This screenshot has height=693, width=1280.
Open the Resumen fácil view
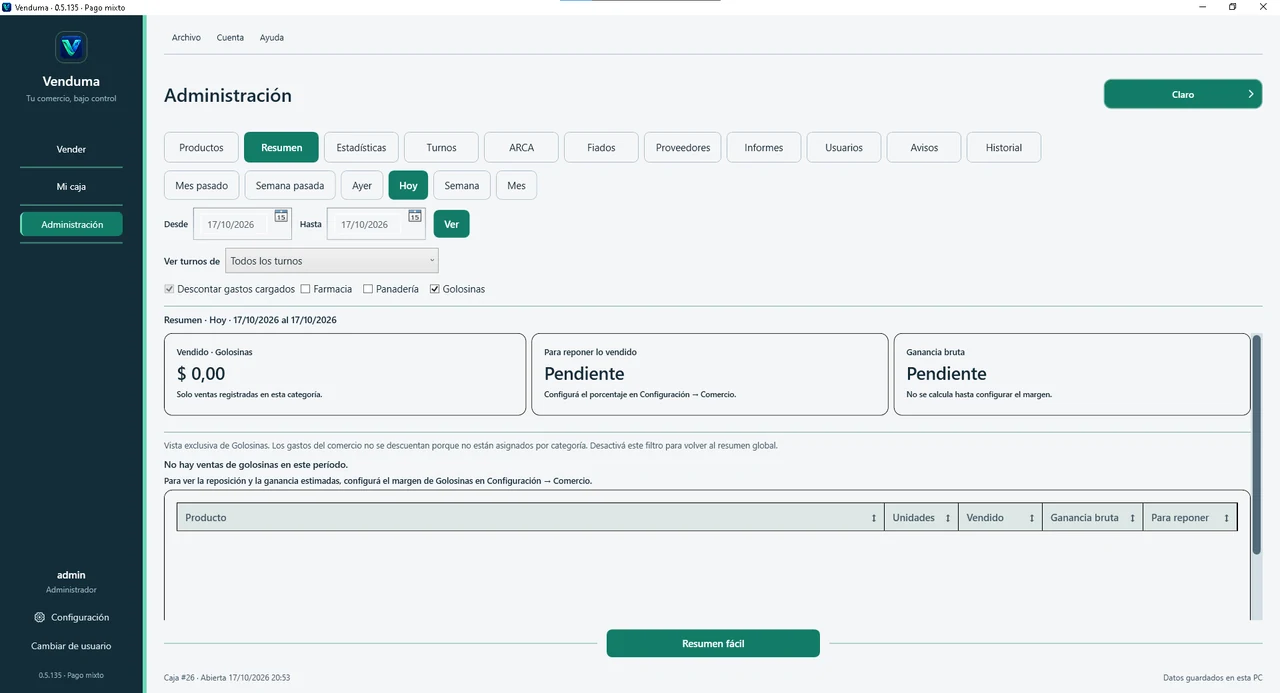(x=713, y=643)
